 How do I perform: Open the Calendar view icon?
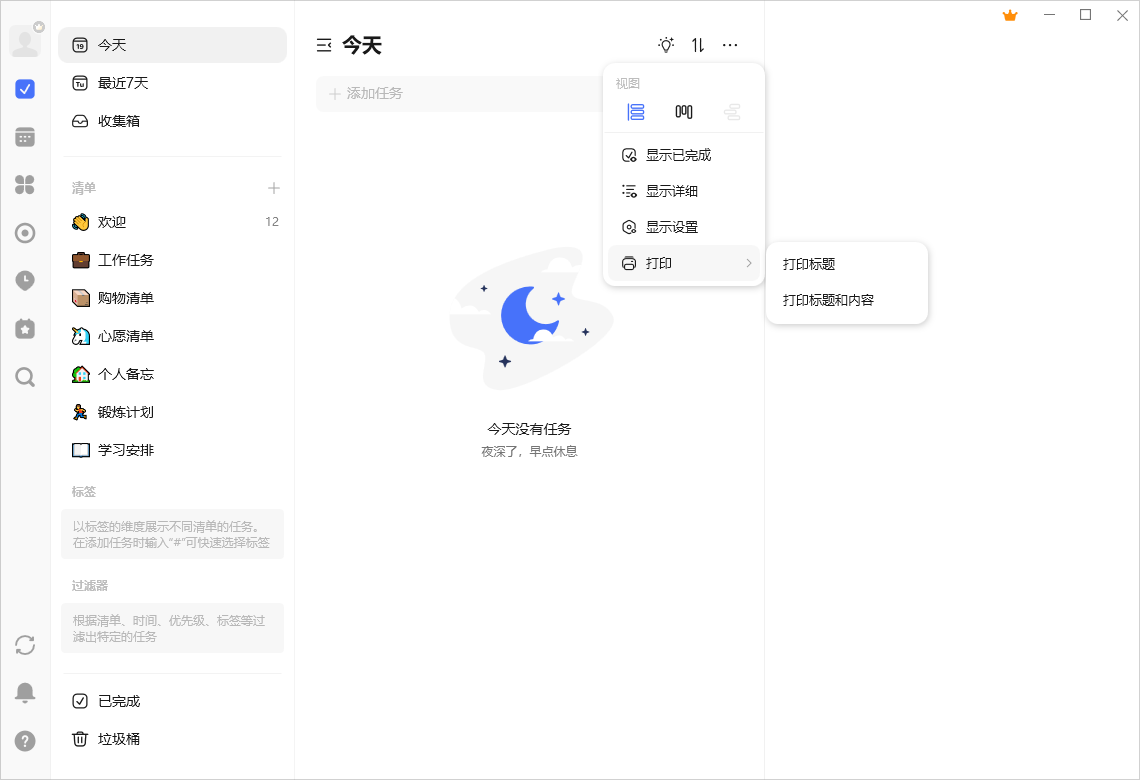pyautogui.click(x=25, y=137)
